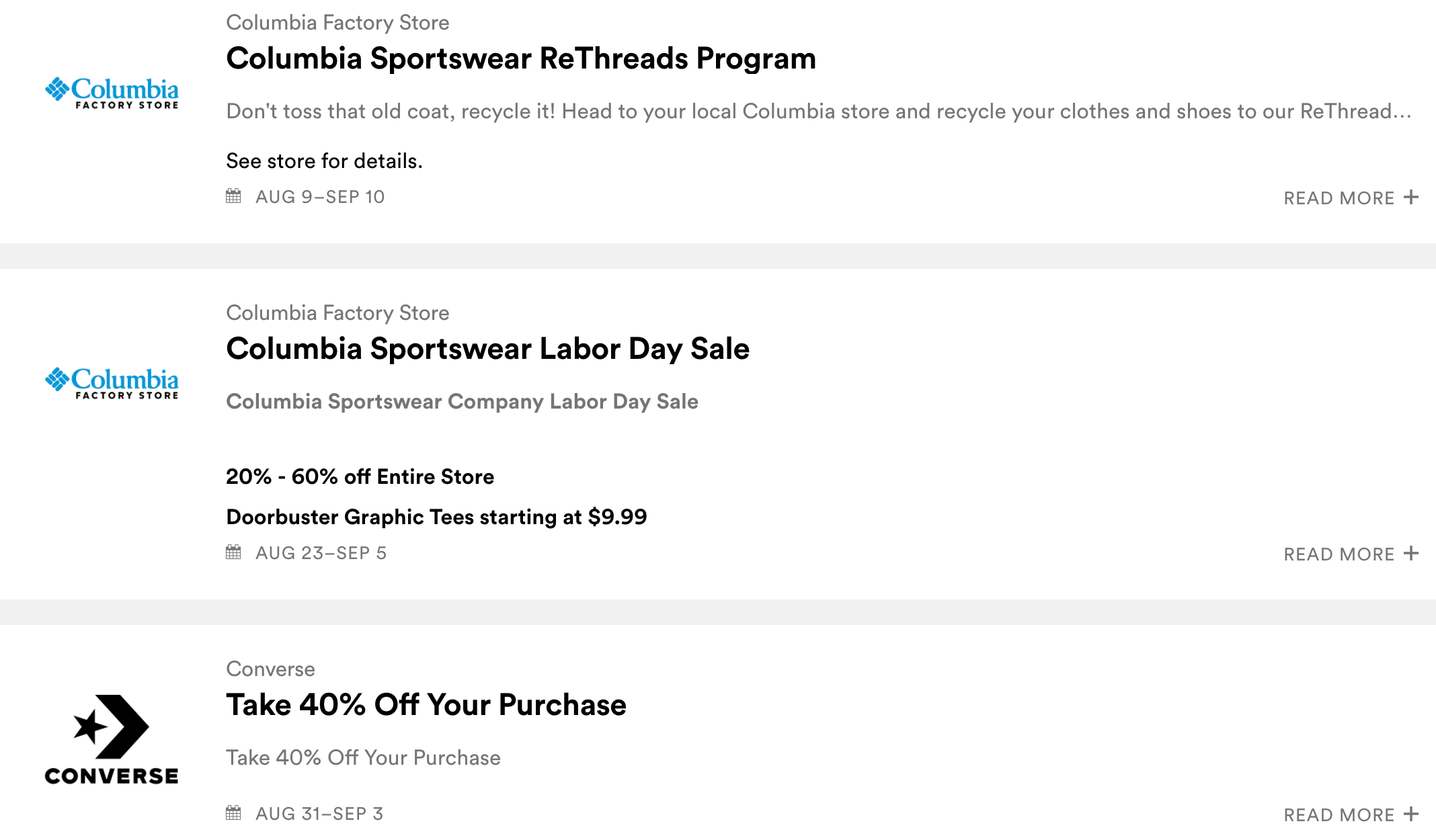Click the AUG 9–SEP 10 date range

coord(320,197)
